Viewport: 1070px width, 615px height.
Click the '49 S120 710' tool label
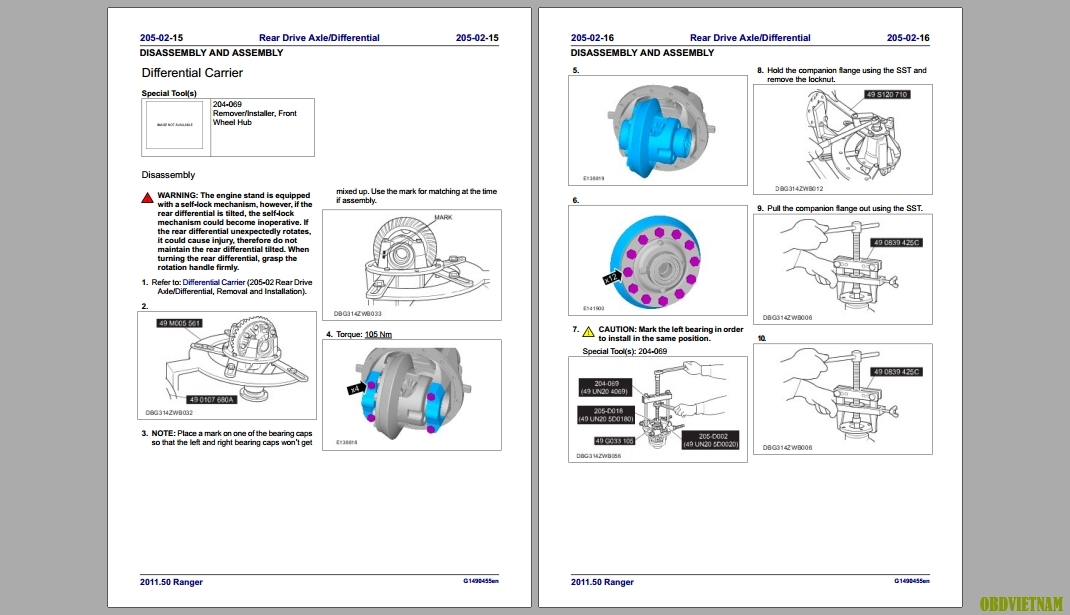[887, 94]
